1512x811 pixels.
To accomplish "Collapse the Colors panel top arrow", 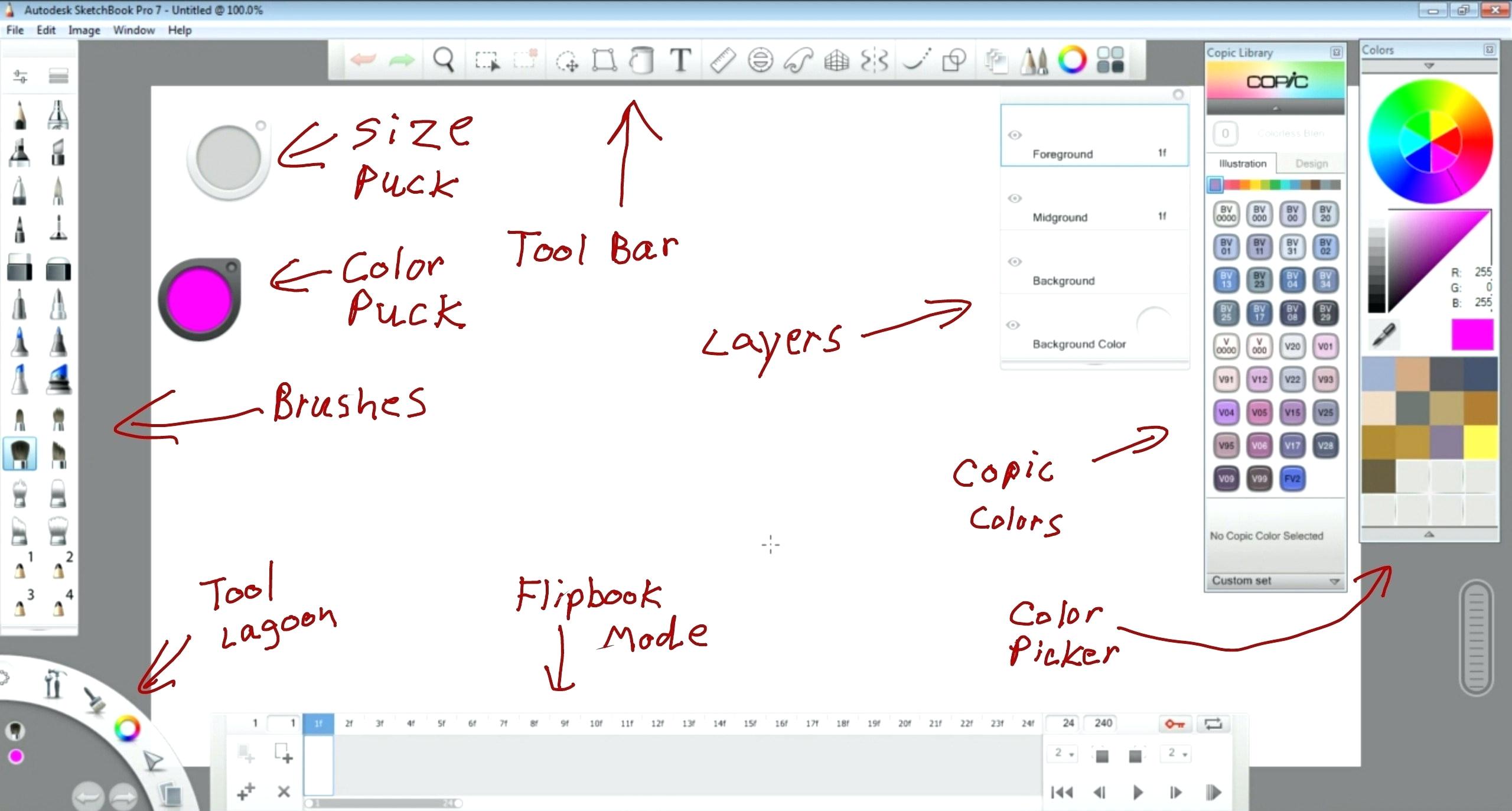I will (1429, 66).
